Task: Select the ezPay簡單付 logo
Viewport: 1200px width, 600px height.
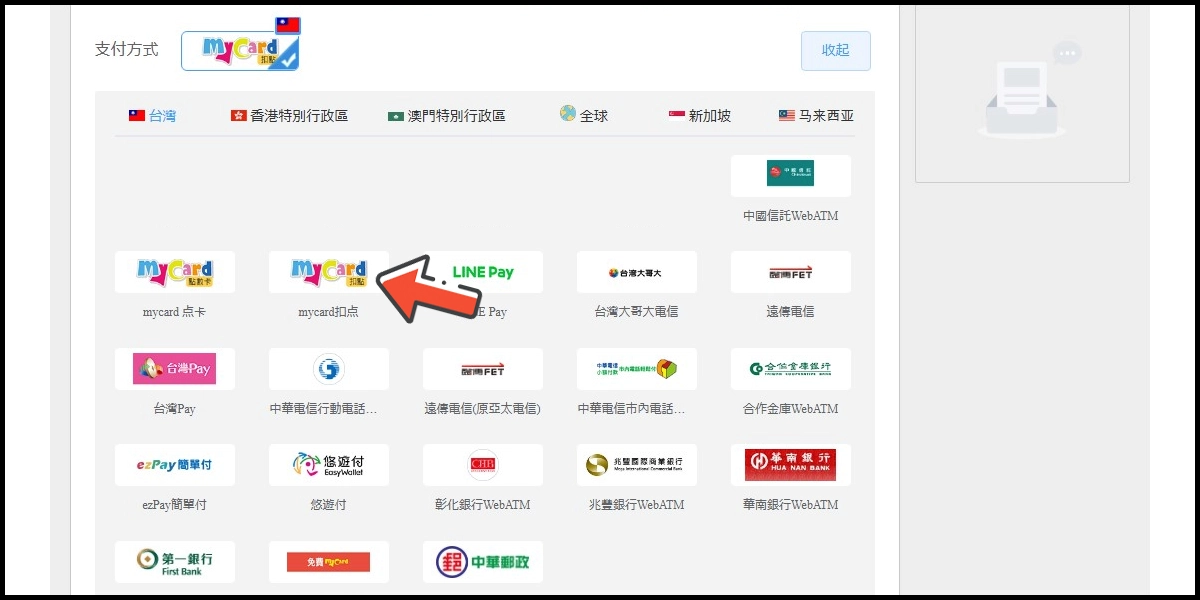Action: (x=175, y=465)
